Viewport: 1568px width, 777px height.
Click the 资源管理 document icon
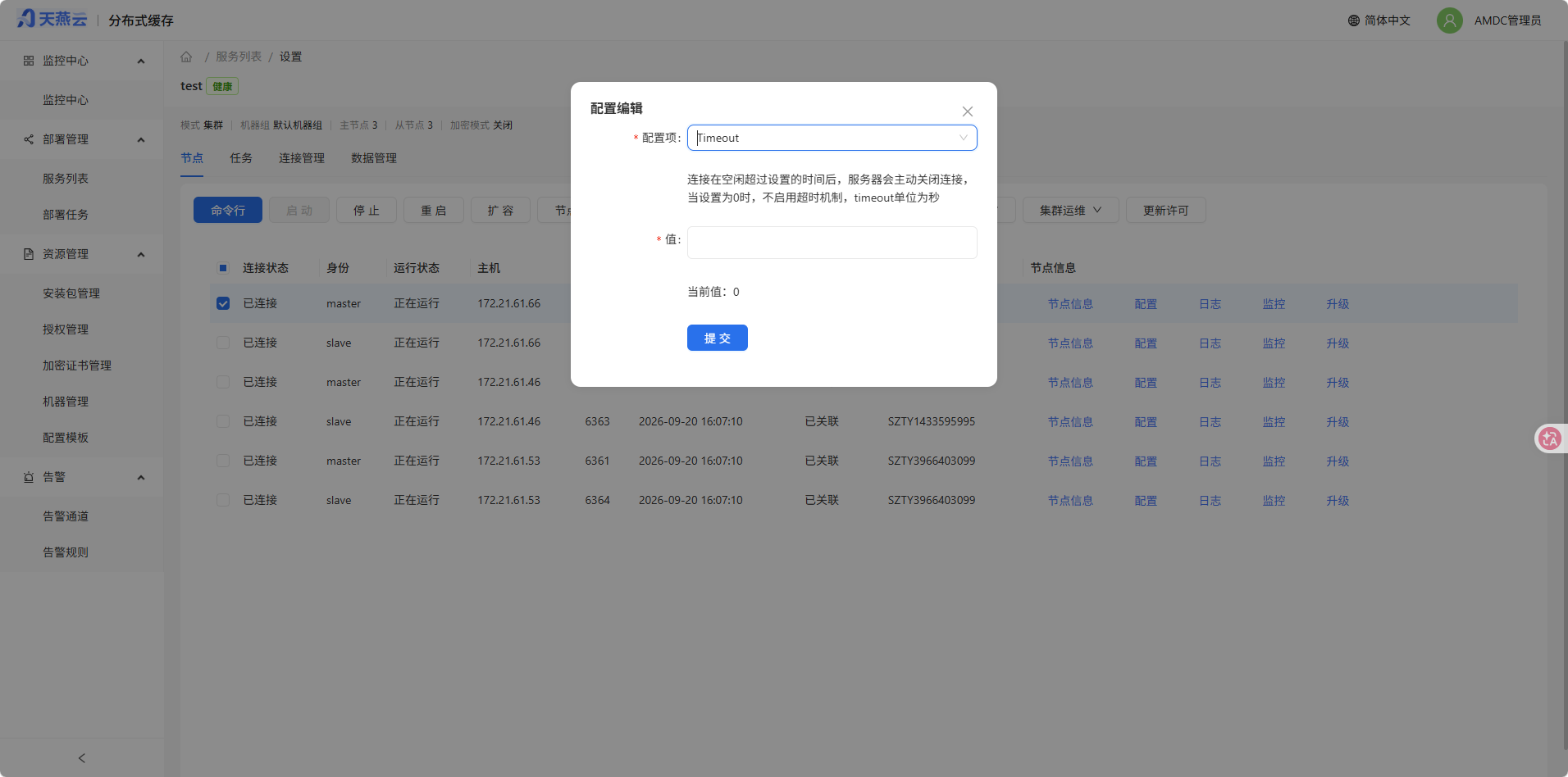click(x=29, y=254)
